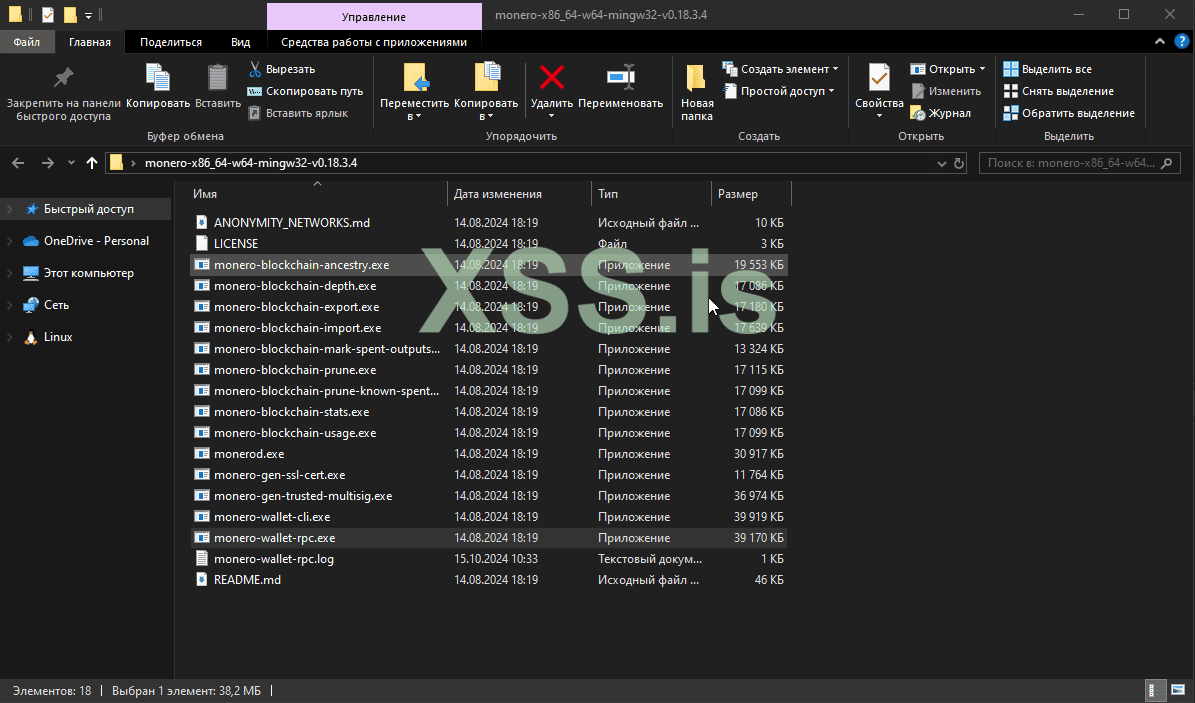Screen dimensions: 1195x703
Task: Select monero-gen-ssl-cert.exe file
Action: point(489,475)
